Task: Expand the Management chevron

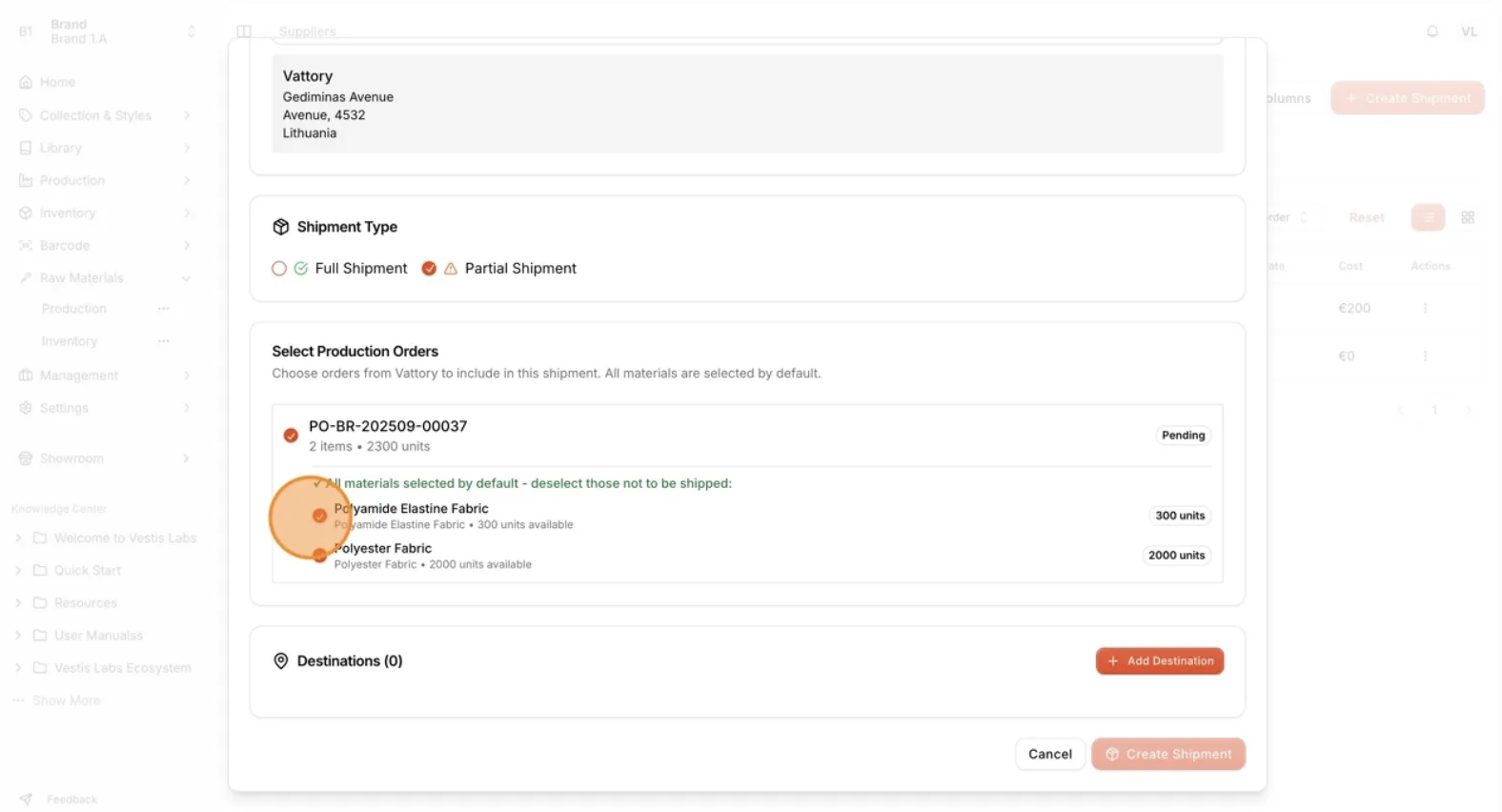Action: (x=187, y=376)
